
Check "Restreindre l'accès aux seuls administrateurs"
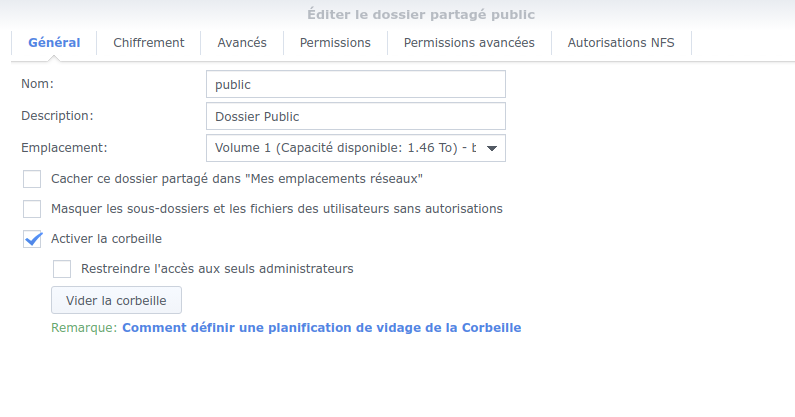(62, 268)
